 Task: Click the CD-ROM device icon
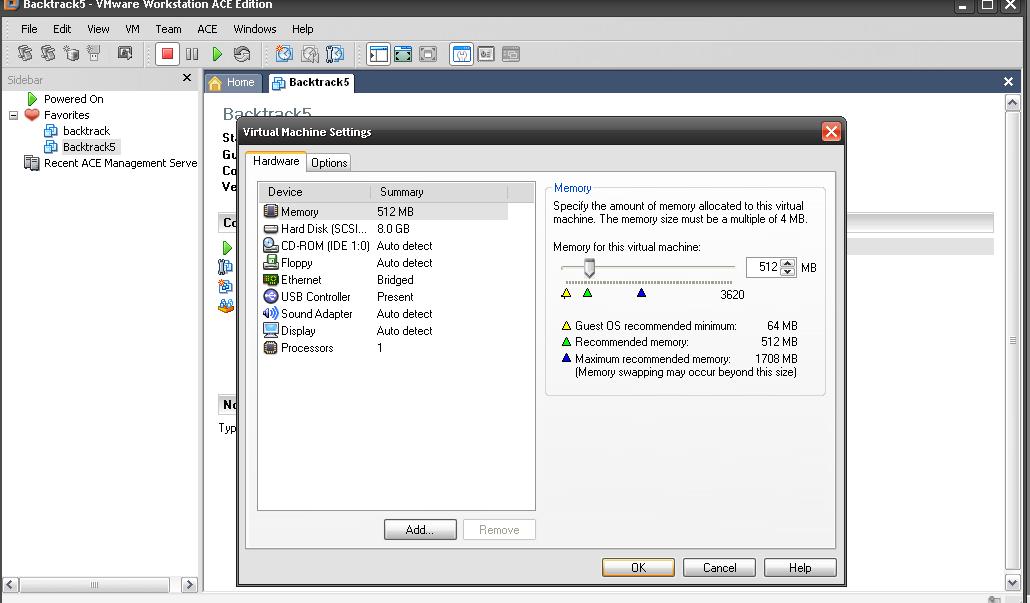tap(271, 245)
